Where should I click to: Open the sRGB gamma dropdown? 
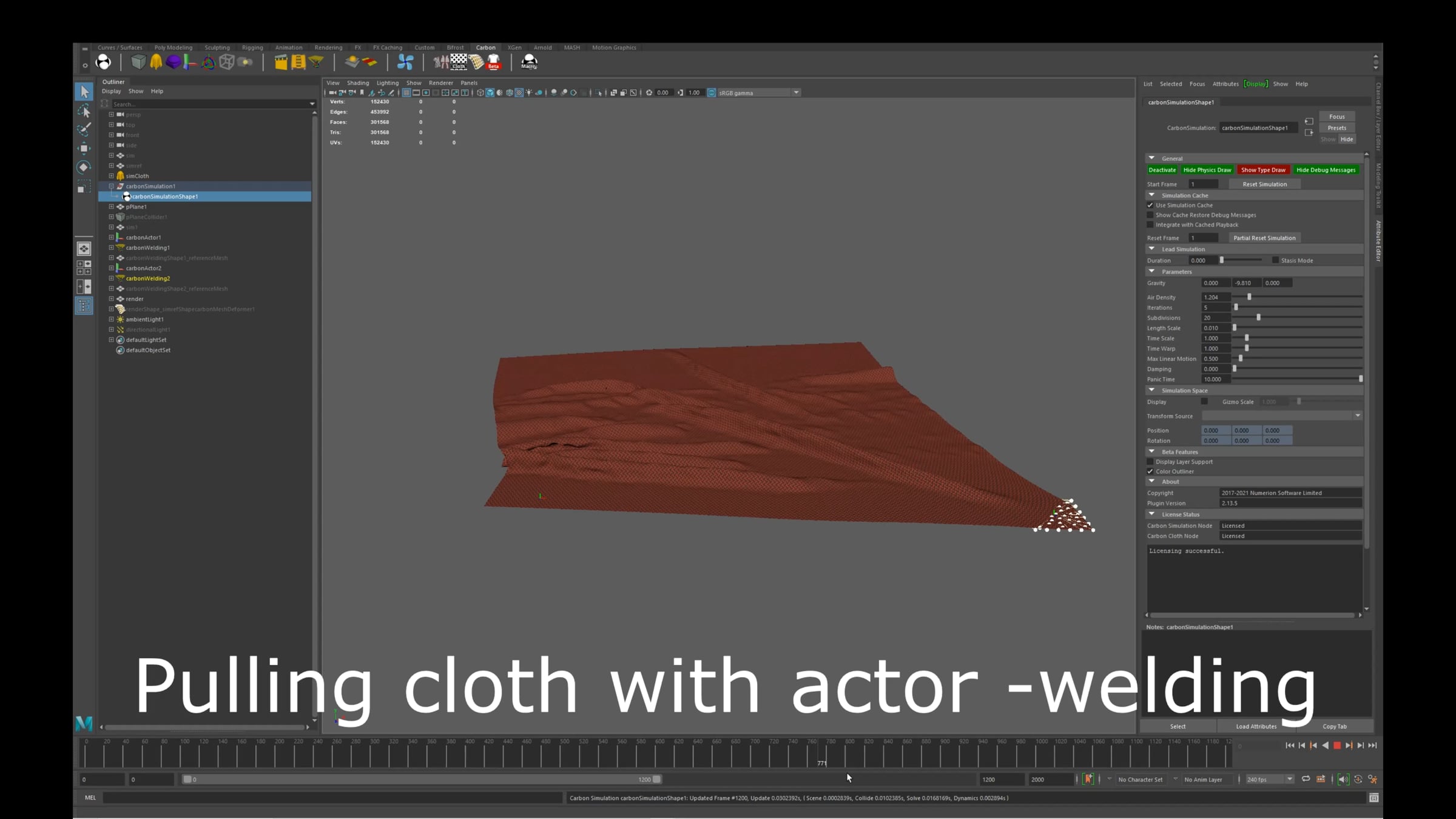tap(796, 93)
